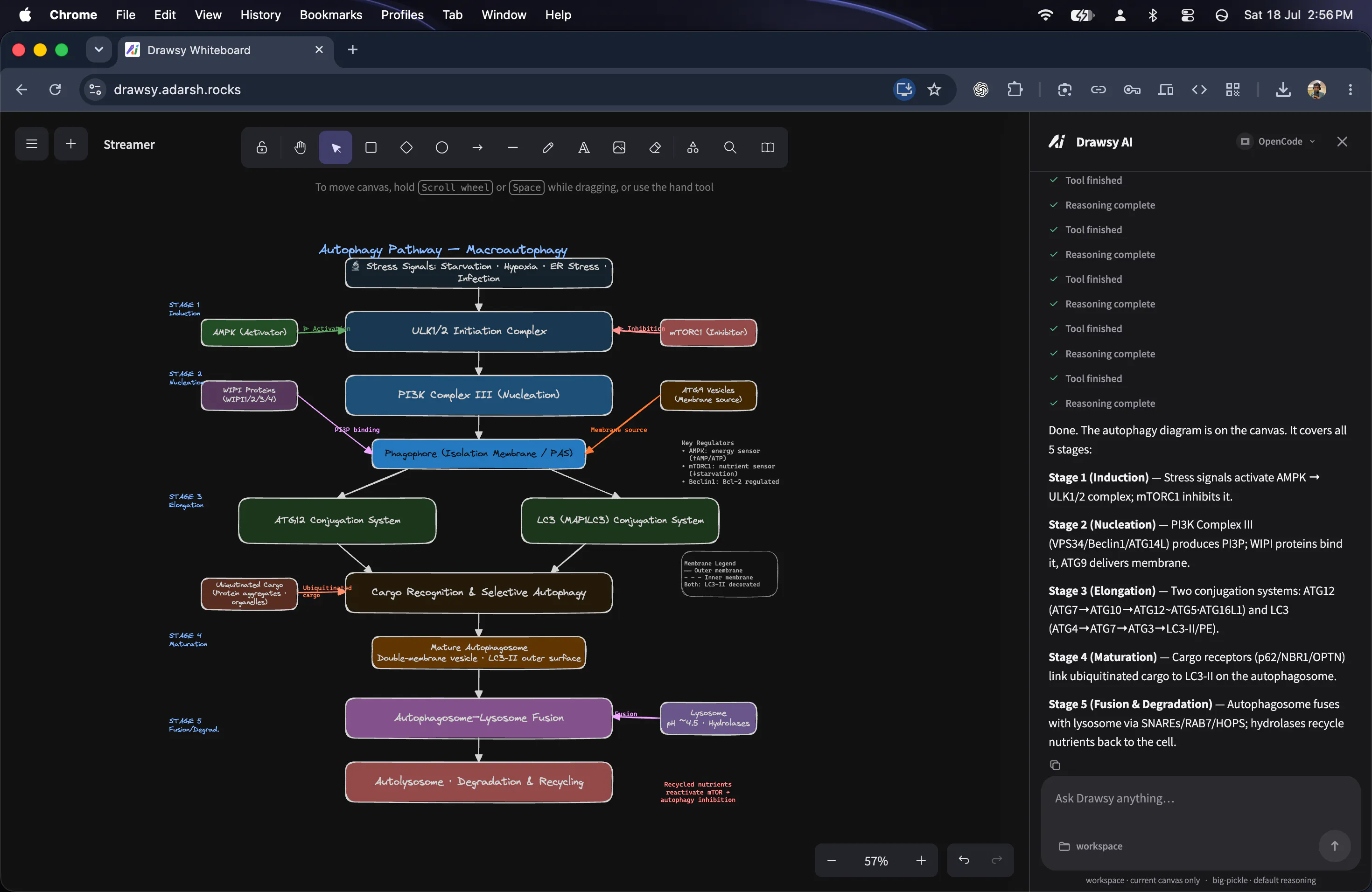Close the Drawsy Whiteboard tab
The width and height of the screenshot is (1372, 892).
pos(319,49)
